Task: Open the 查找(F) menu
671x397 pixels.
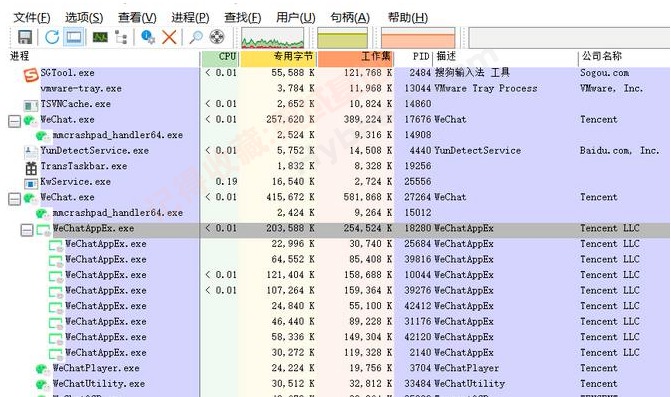Action: coord(243,18)
